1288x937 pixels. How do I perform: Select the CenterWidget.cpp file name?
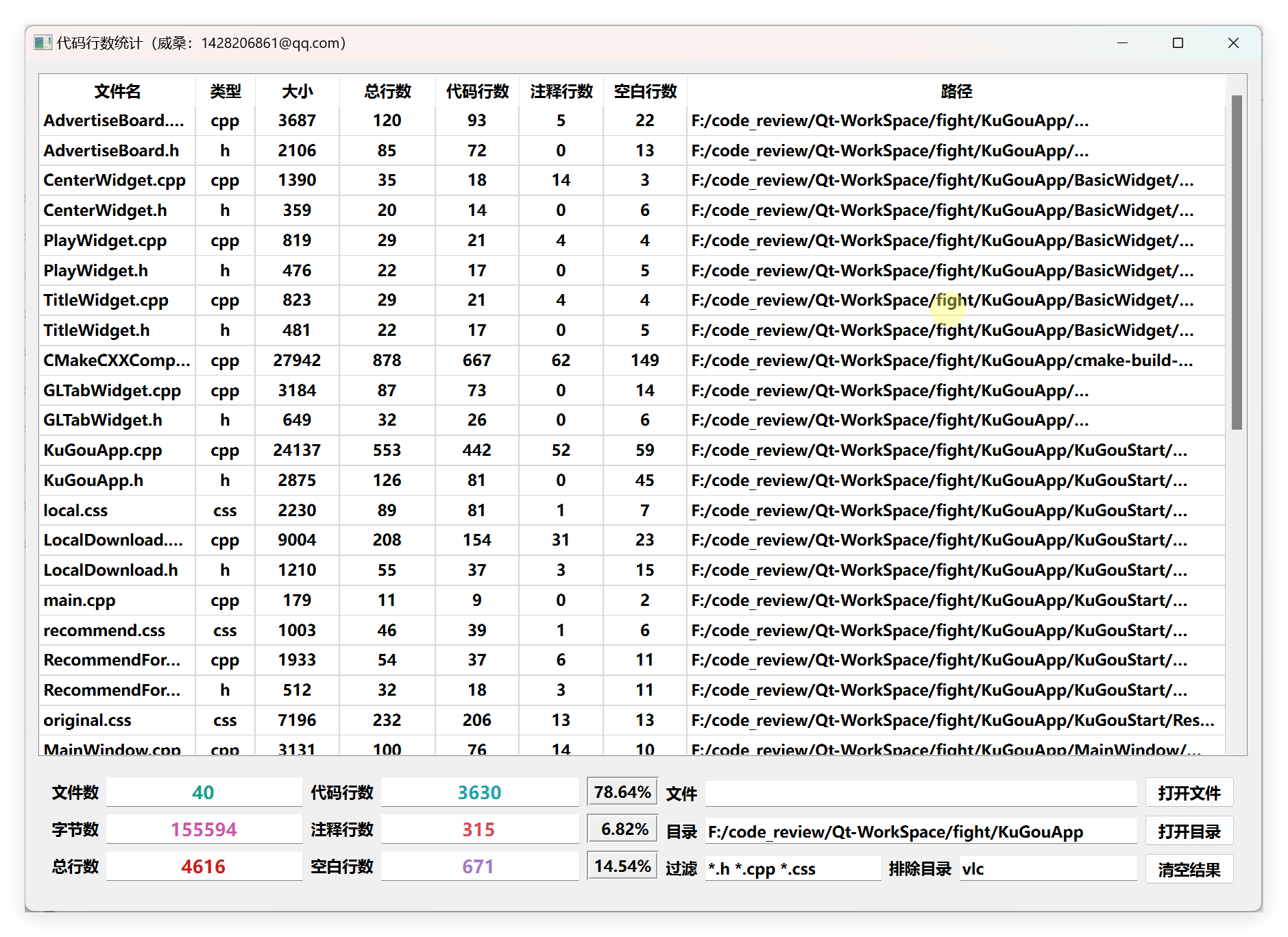114,180
